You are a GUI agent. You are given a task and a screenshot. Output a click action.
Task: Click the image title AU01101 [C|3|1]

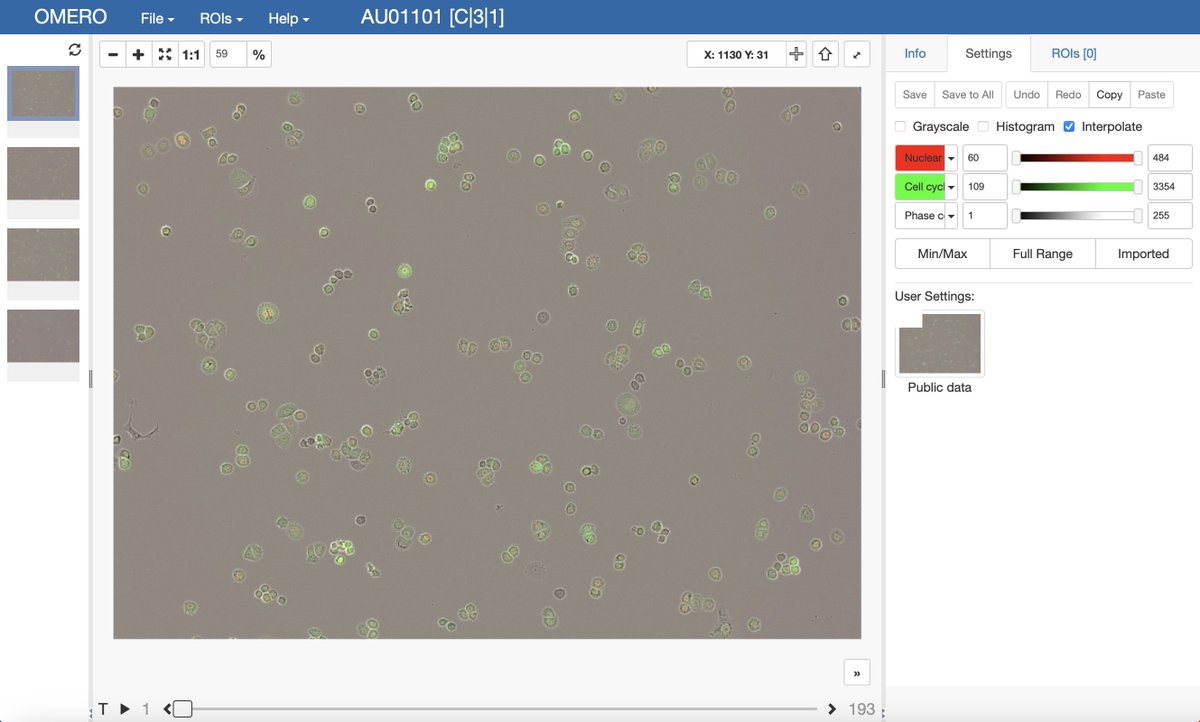(x=432, y=19)
